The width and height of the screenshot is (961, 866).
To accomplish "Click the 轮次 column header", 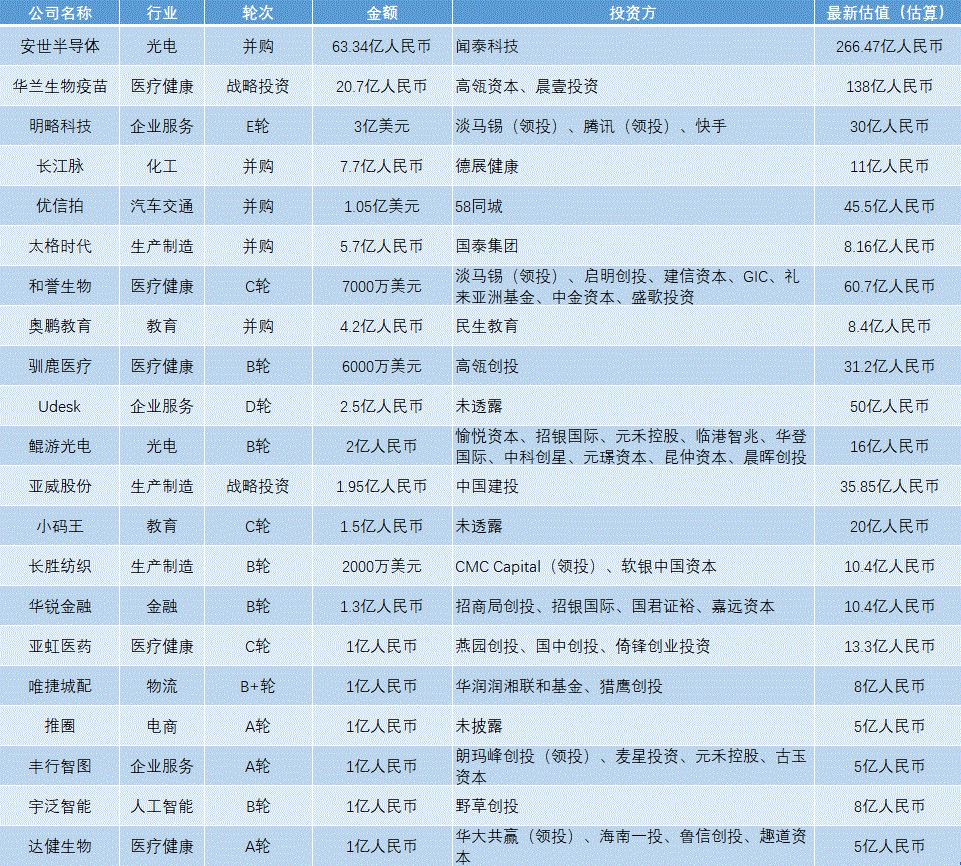I will (258, 13).
